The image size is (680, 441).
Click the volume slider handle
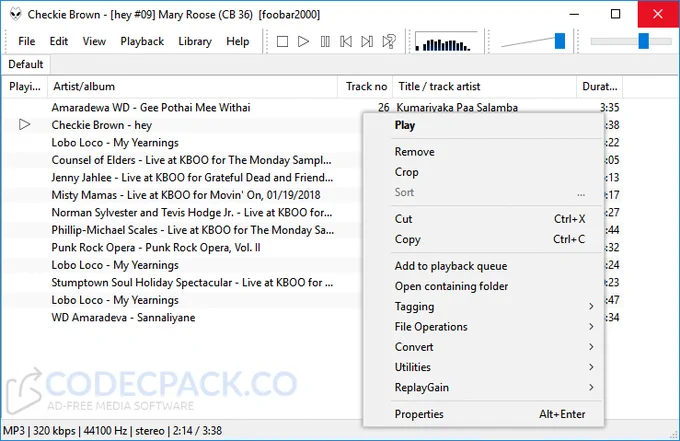pos(560,42)
